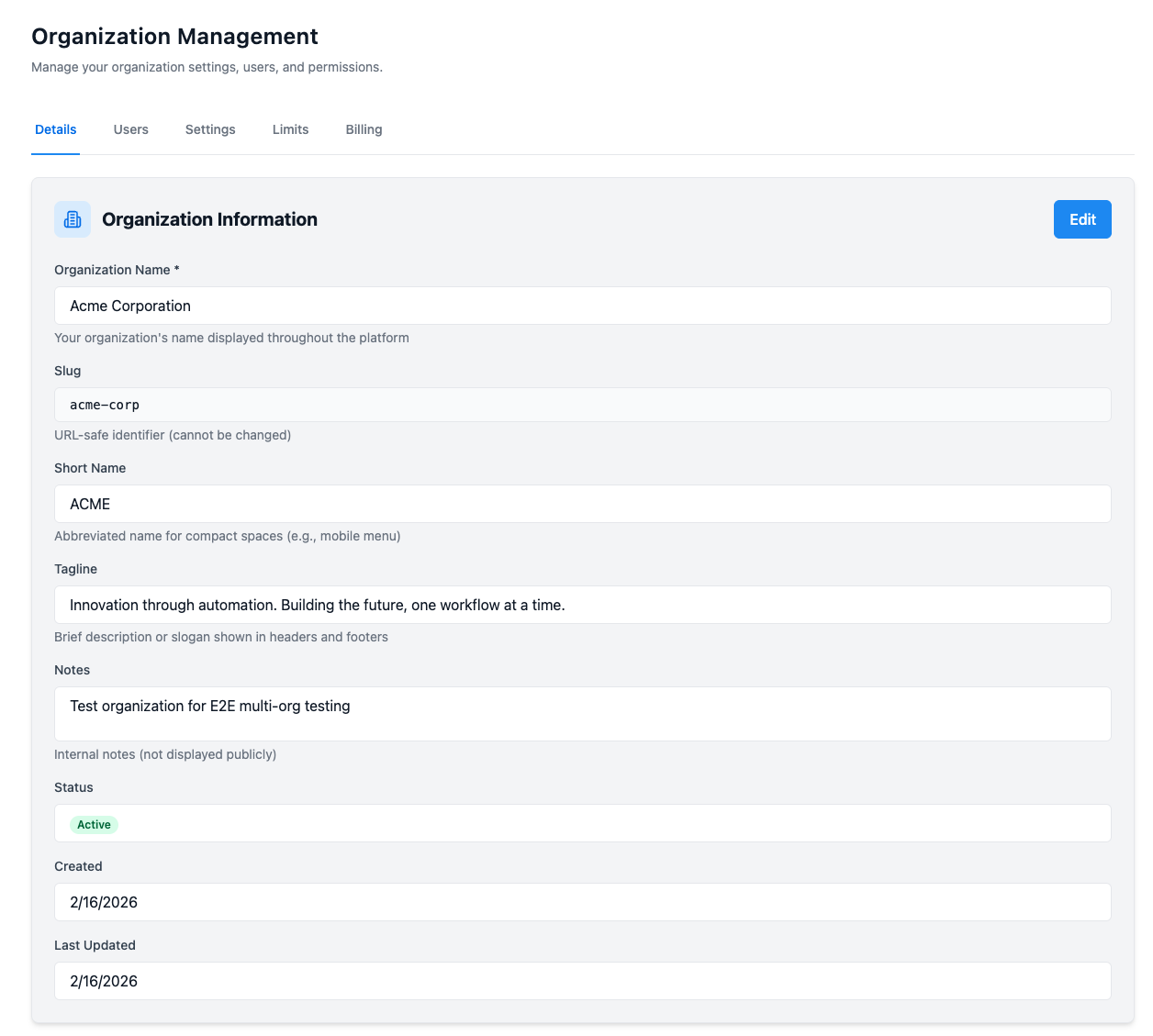Image resolution: width=1153 pixels, height=1036 pixels.
Task: Click the Organization Name required label
Action: coord(117,270)
